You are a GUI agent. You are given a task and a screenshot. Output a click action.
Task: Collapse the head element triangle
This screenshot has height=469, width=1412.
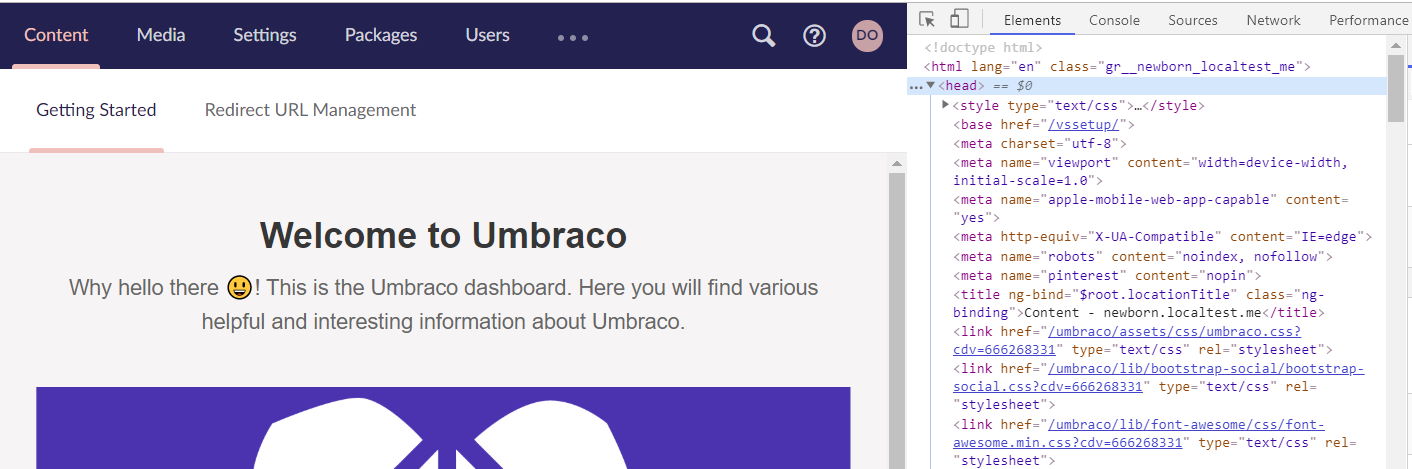(x=931, y=86)
